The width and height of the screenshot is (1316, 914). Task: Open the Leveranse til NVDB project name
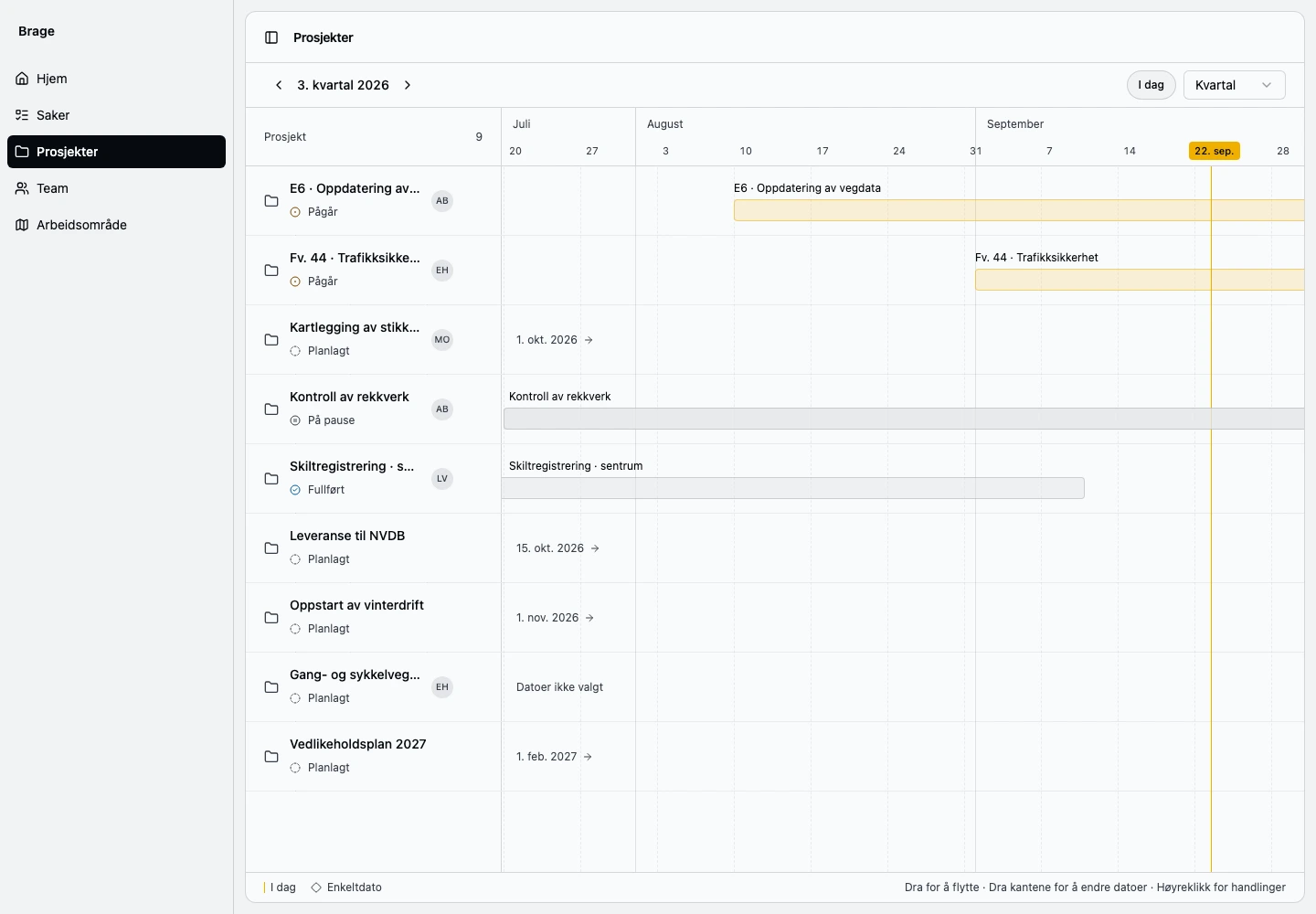(x=347, y=536)
